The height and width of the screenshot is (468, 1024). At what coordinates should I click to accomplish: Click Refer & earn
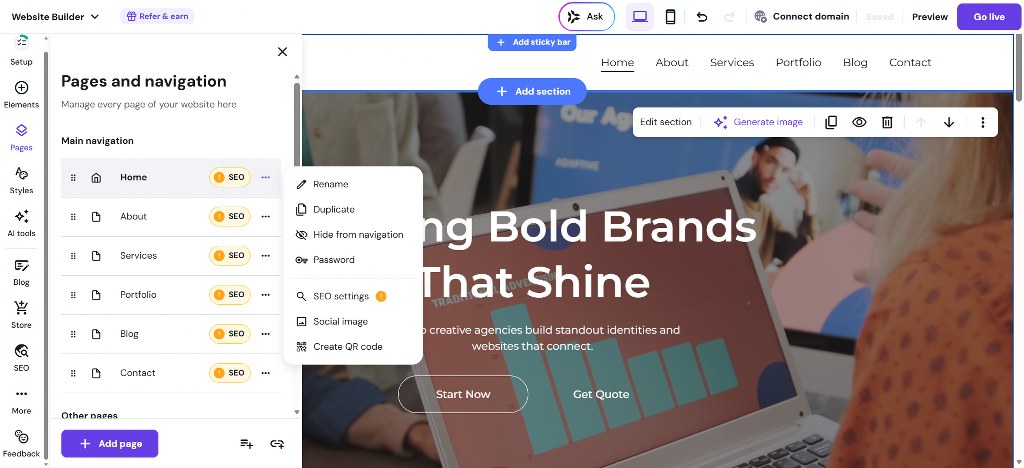pos(157,16)
